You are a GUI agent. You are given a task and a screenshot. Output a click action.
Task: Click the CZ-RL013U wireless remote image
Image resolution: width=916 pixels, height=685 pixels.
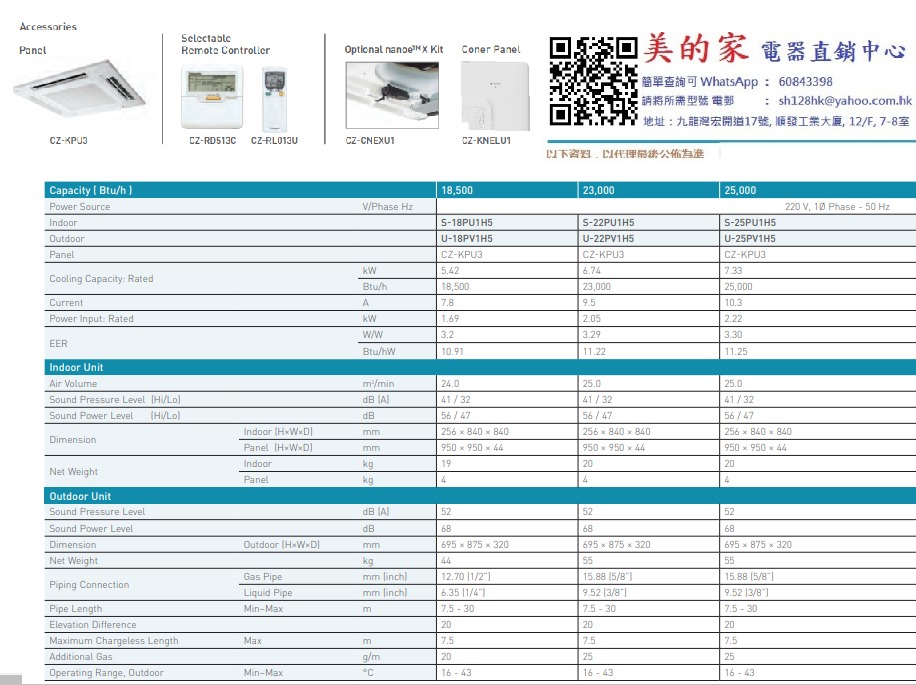[x=275, y=100]
